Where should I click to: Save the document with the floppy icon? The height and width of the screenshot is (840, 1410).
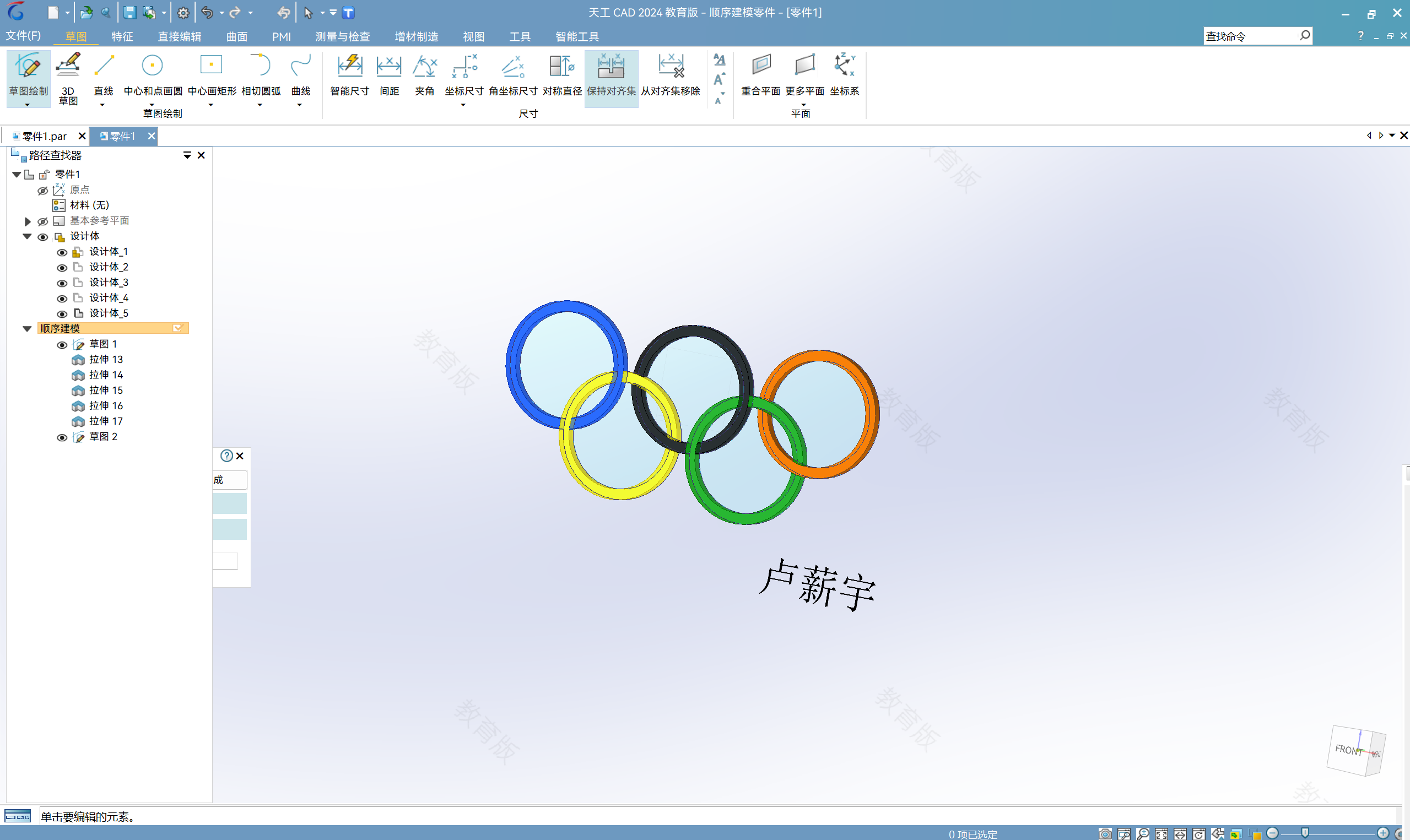click(129, 13)
